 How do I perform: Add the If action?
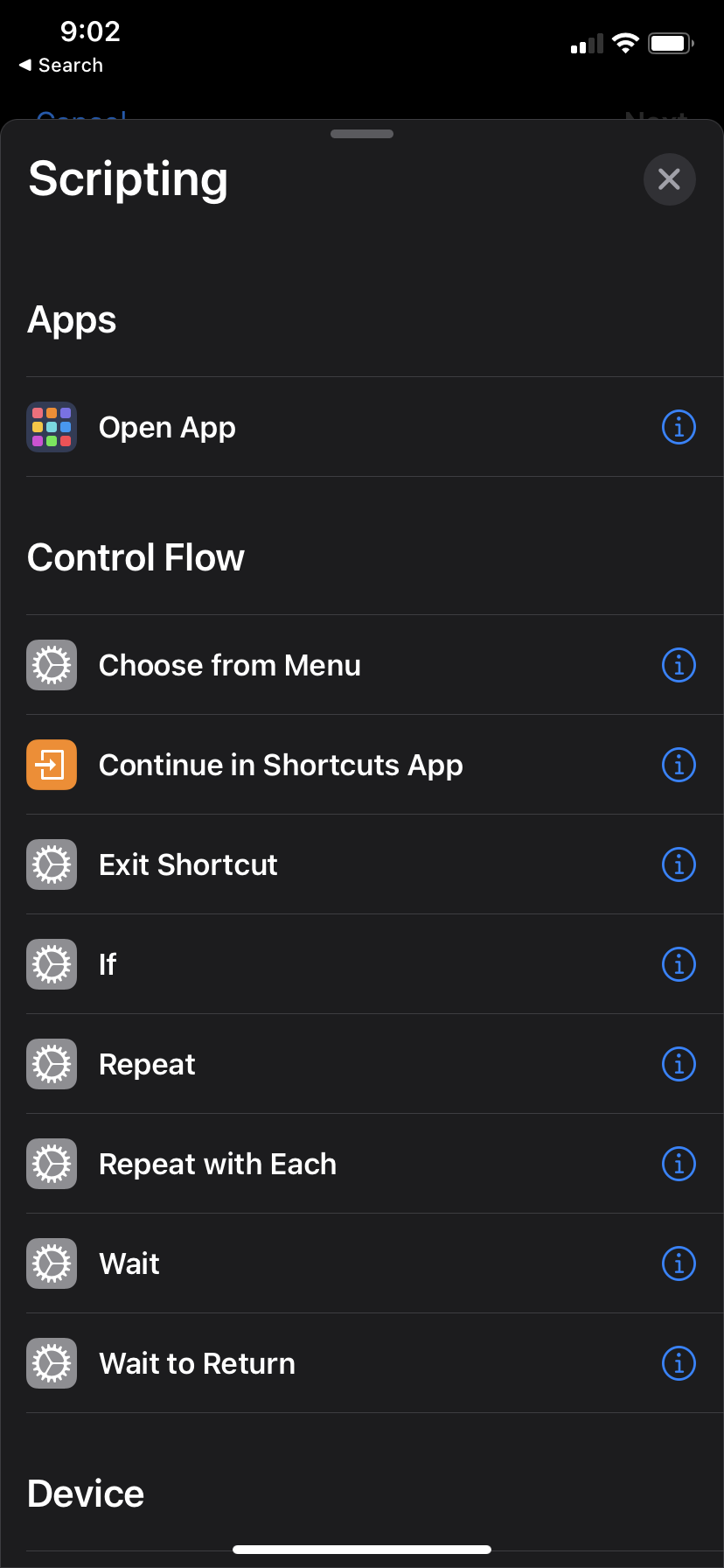point(108,964)
